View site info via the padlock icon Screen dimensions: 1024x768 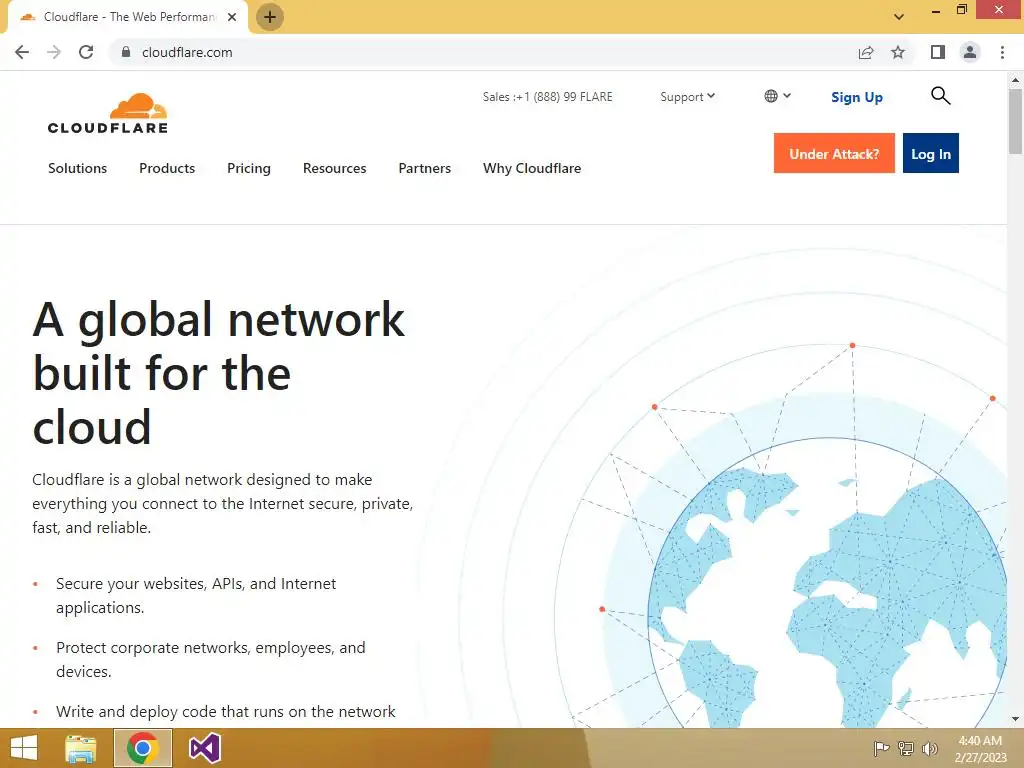point(126,52)
